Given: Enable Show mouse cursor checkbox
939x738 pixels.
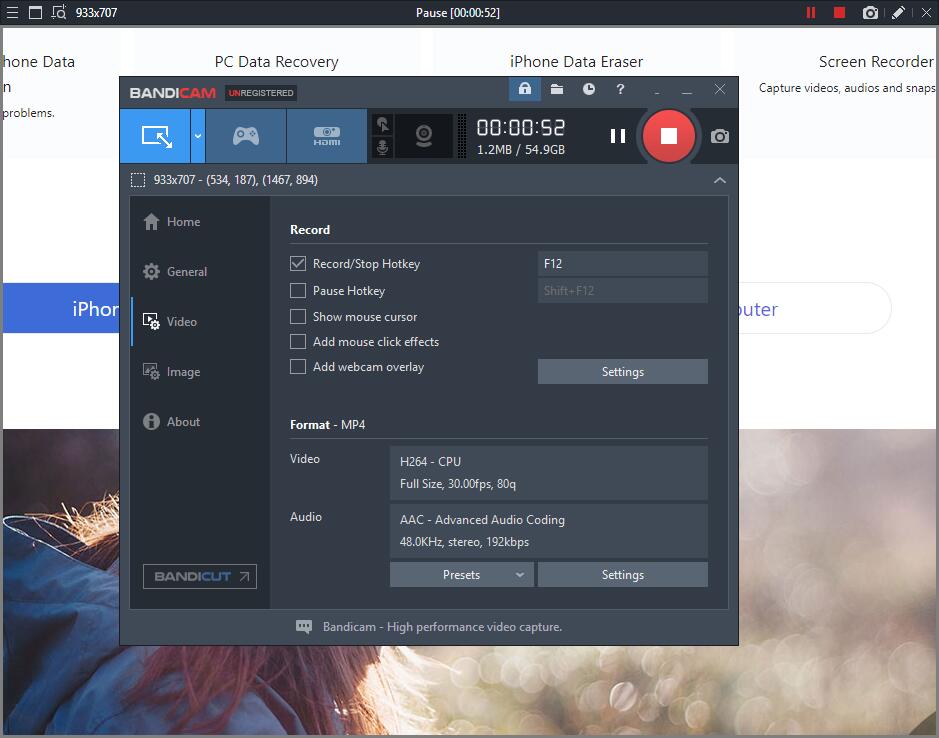Looking at the screenshot, I should point(298,316).
